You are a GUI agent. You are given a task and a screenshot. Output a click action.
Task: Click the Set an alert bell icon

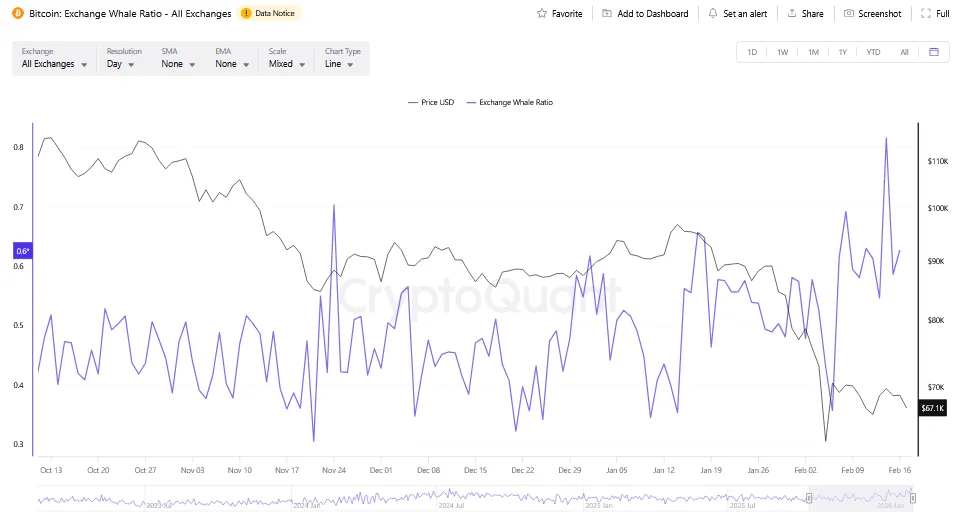pos(713,14)
